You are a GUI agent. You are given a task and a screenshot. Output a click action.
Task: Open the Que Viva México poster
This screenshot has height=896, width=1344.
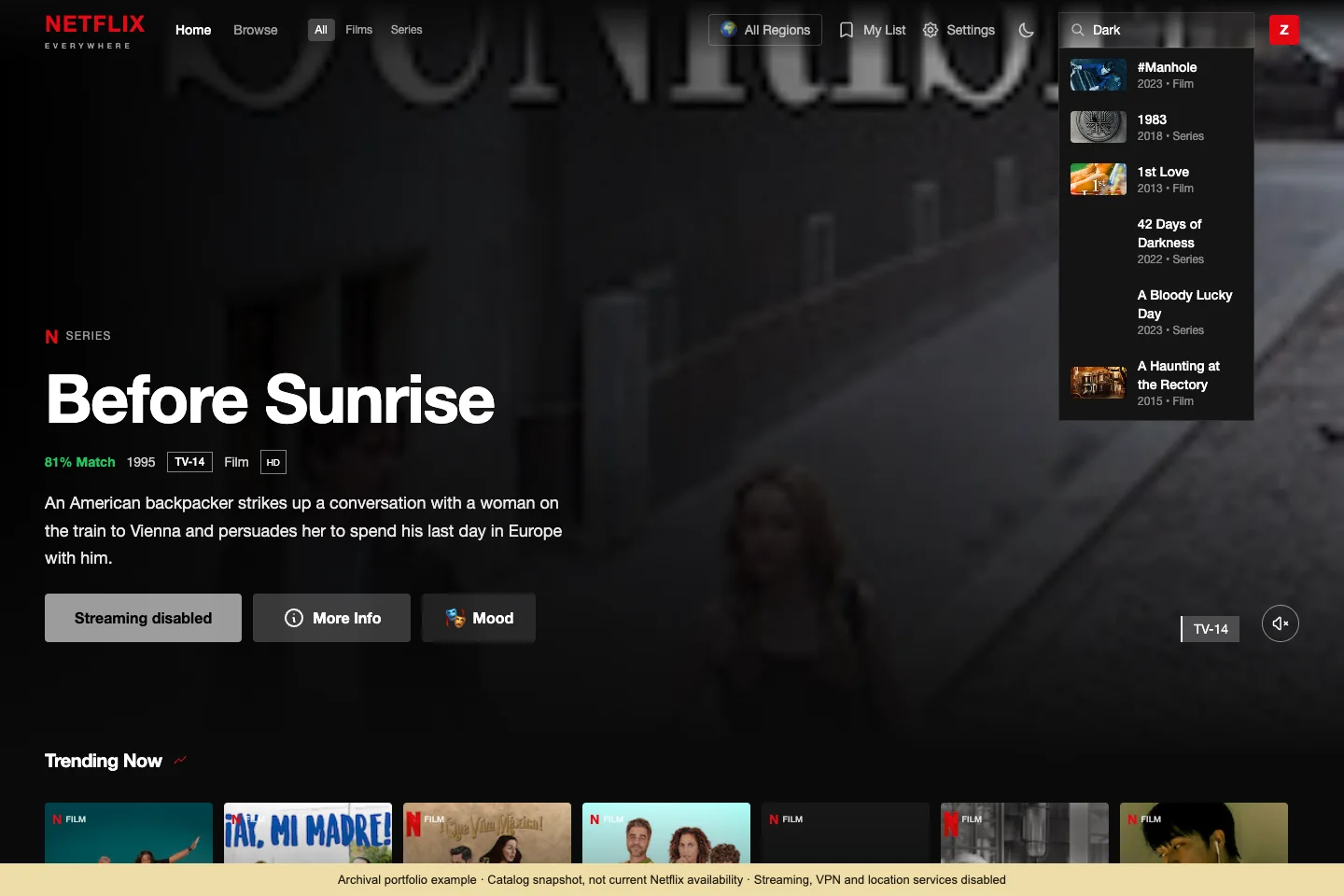pos(487,833)
